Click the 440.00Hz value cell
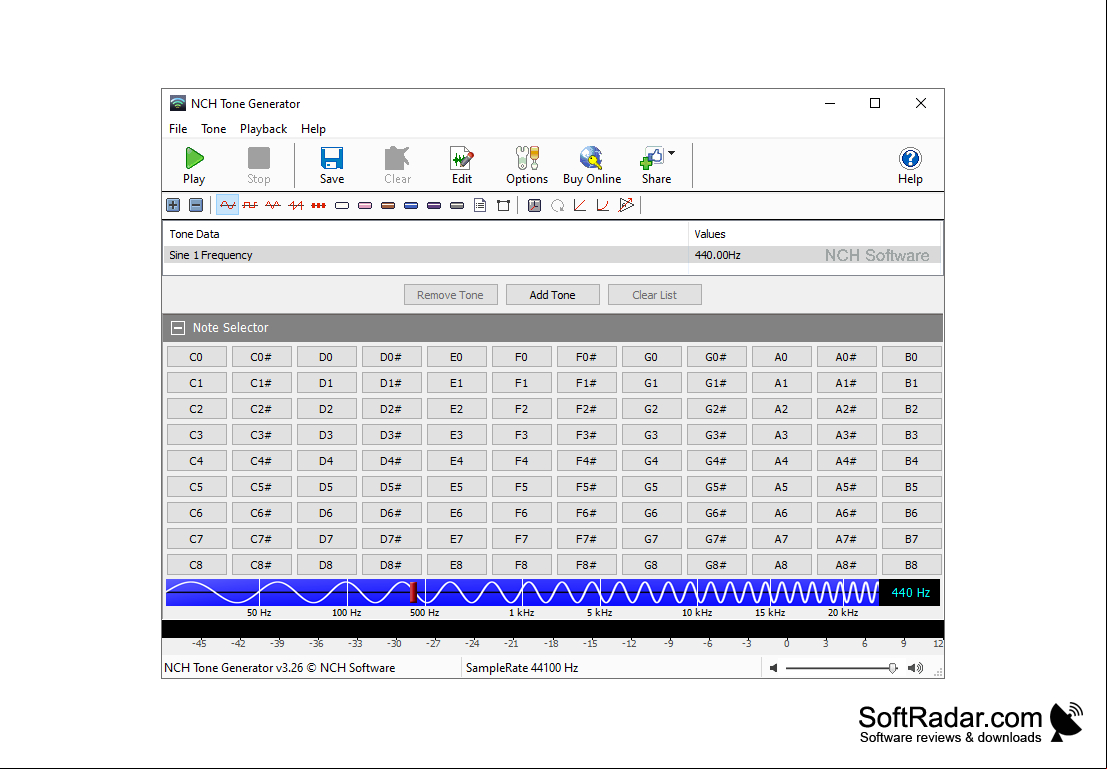Viewport: 1107px width, 769px height. point(717,255)
